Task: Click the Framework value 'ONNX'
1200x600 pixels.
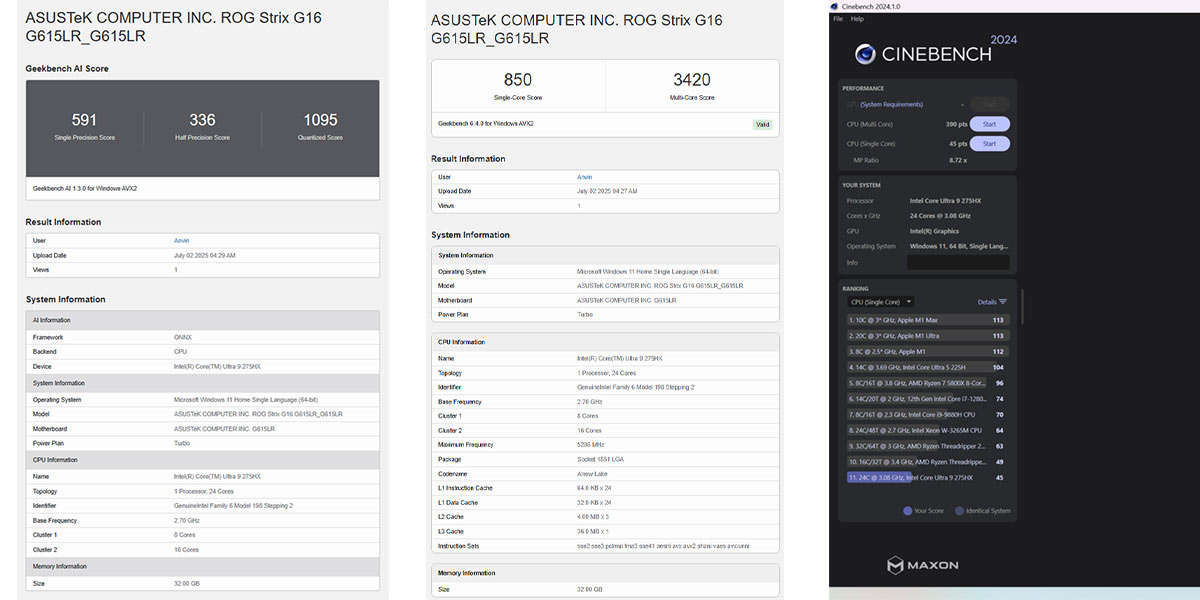Action: coord(183,337)
